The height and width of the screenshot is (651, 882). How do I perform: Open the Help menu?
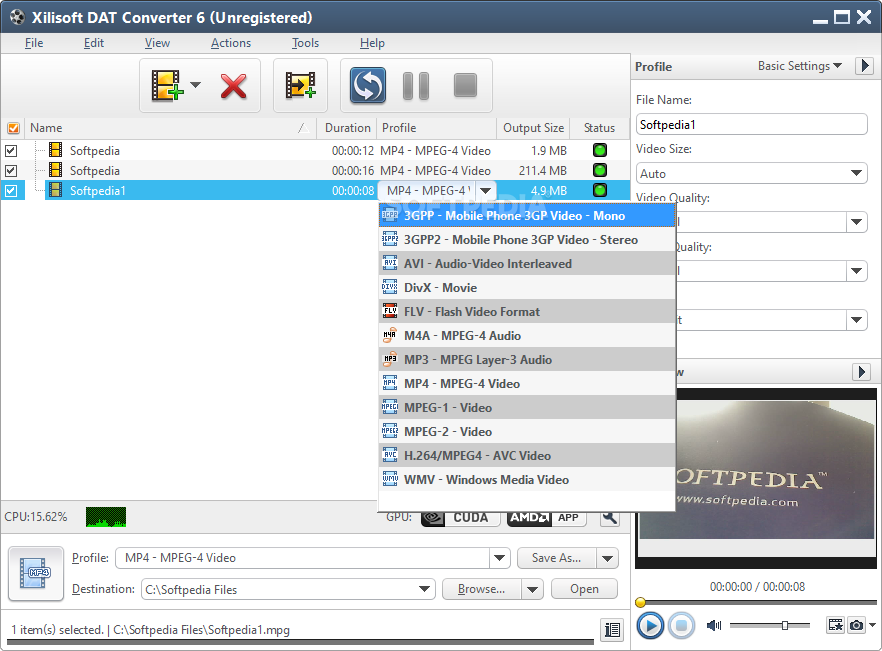pyautogui.click(x=372, y=43)
